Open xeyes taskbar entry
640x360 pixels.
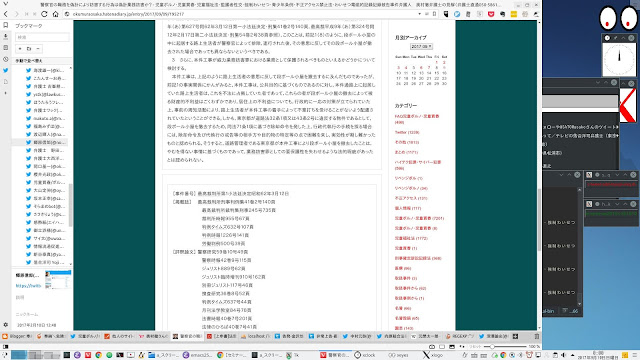tap(398, 355)
